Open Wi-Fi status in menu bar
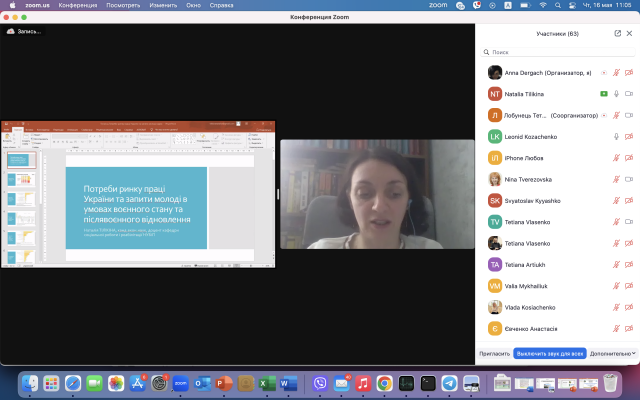 pyautogui.click(x=543, y=5)
